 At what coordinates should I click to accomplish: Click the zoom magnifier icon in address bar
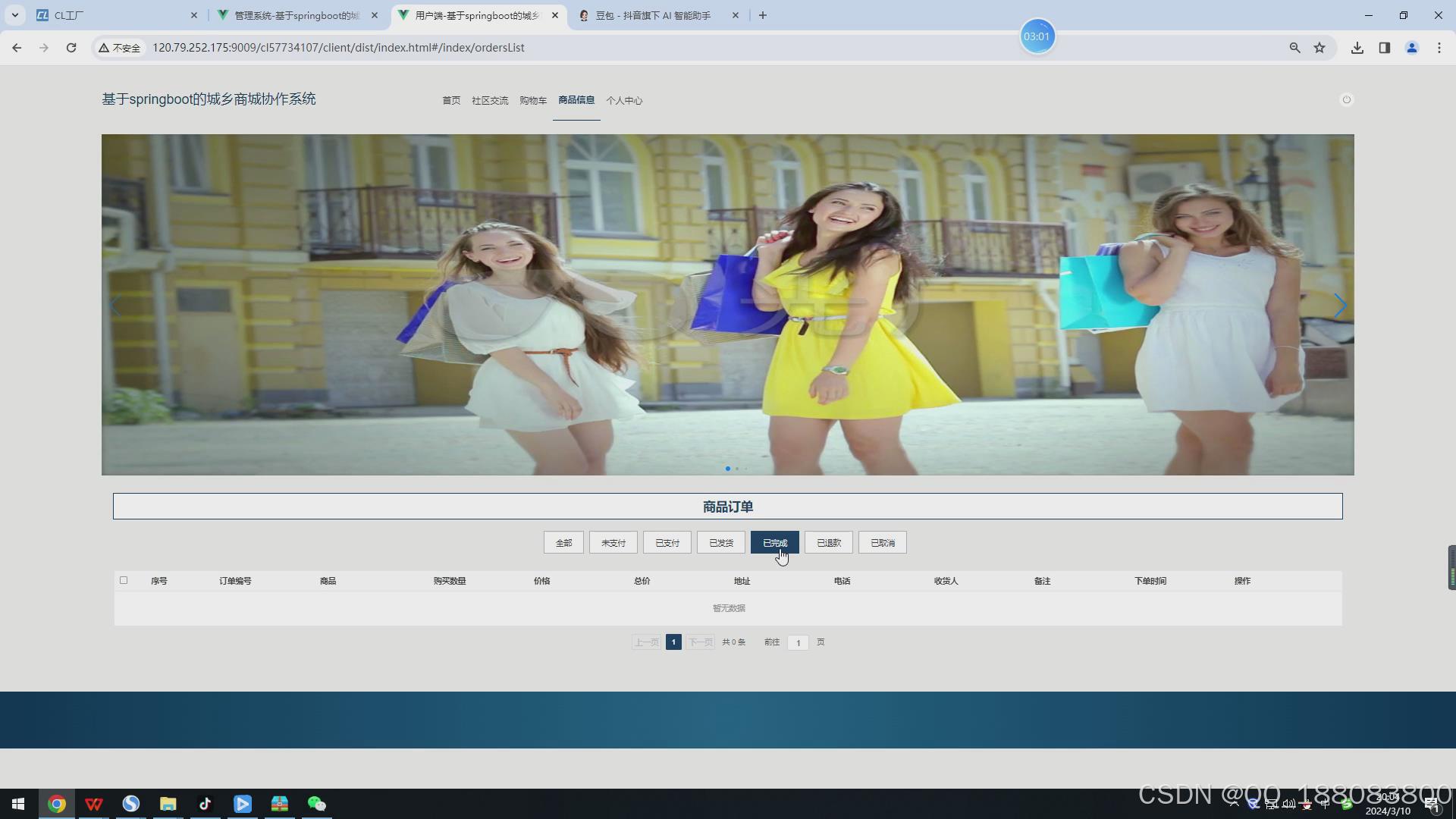click(1294, 48)
